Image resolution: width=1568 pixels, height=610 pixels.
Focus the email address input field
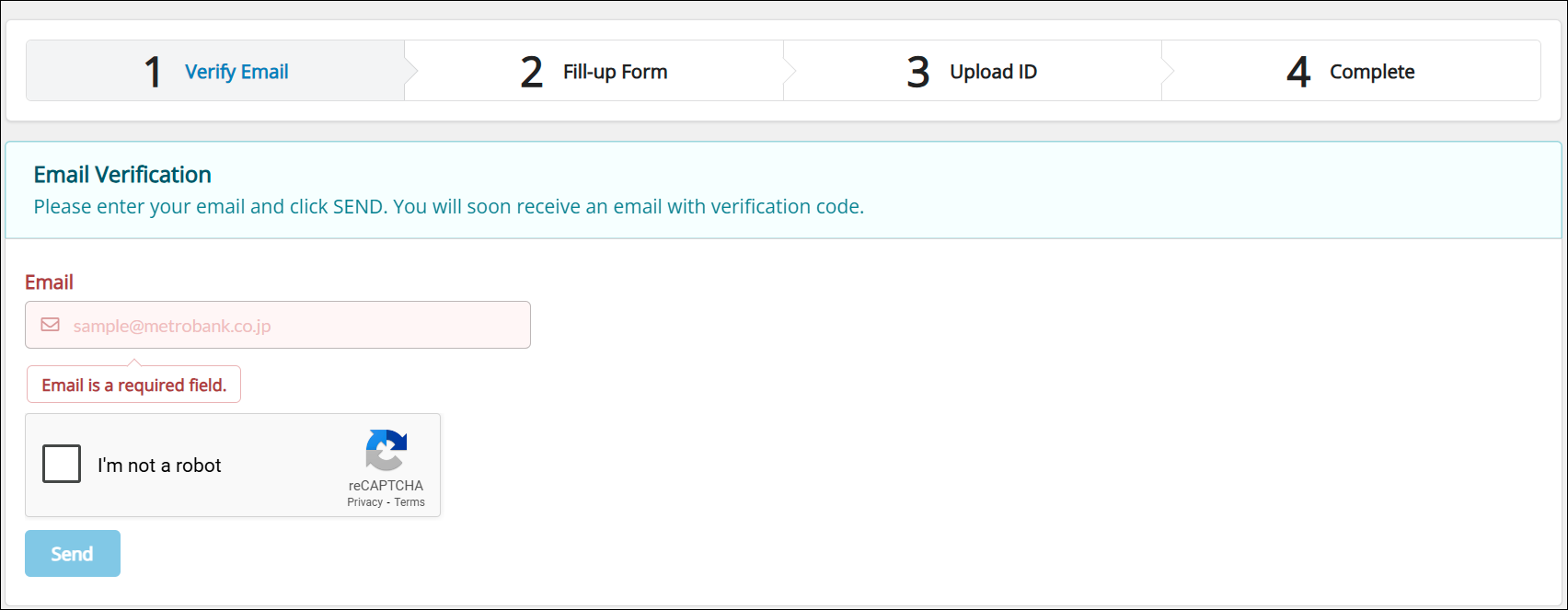click(294, 326)
